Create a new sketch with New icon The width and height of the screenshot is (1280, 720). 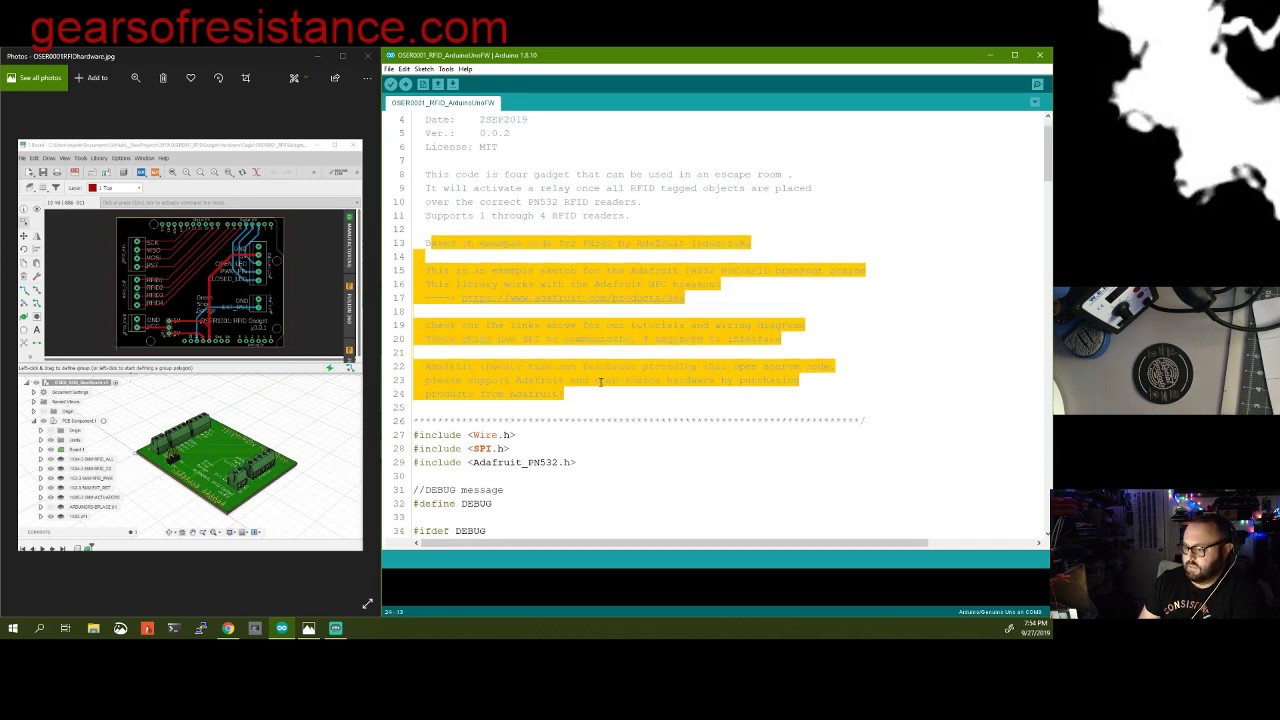point(424,84)
